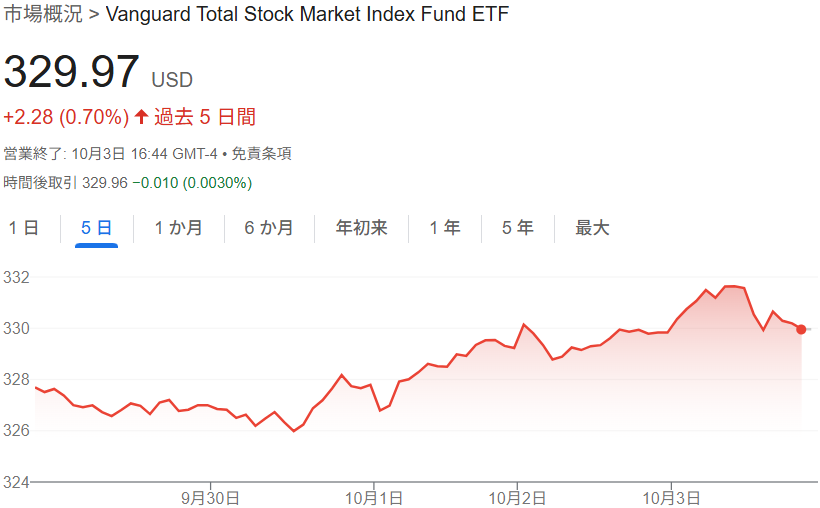820x508 pixels.
Task: Click the Vanguard Total Stock Market ETF title
Action: 307,14
